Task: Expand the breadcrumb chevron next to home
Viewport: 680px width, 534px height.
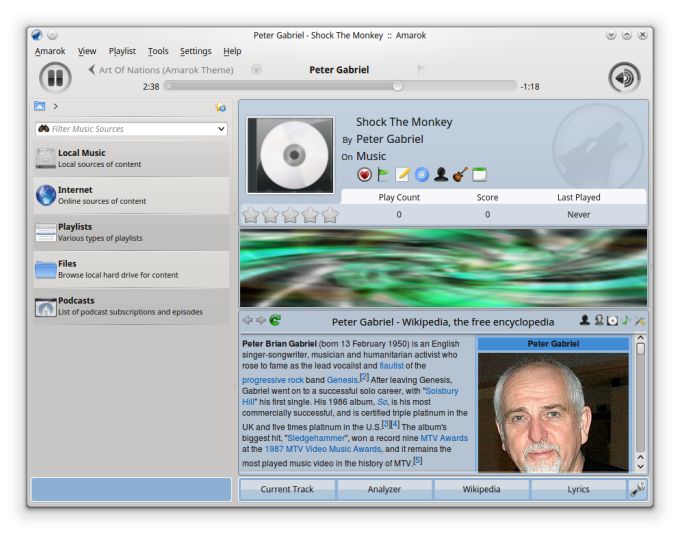Action: [56, 106]
